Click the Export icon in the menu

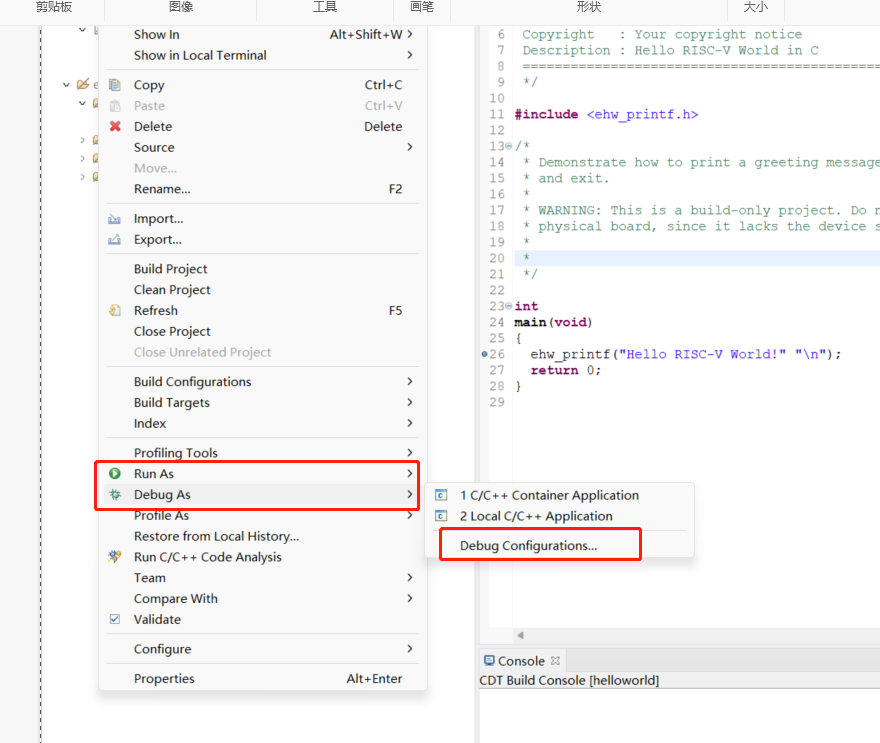[x=115, y=240]
